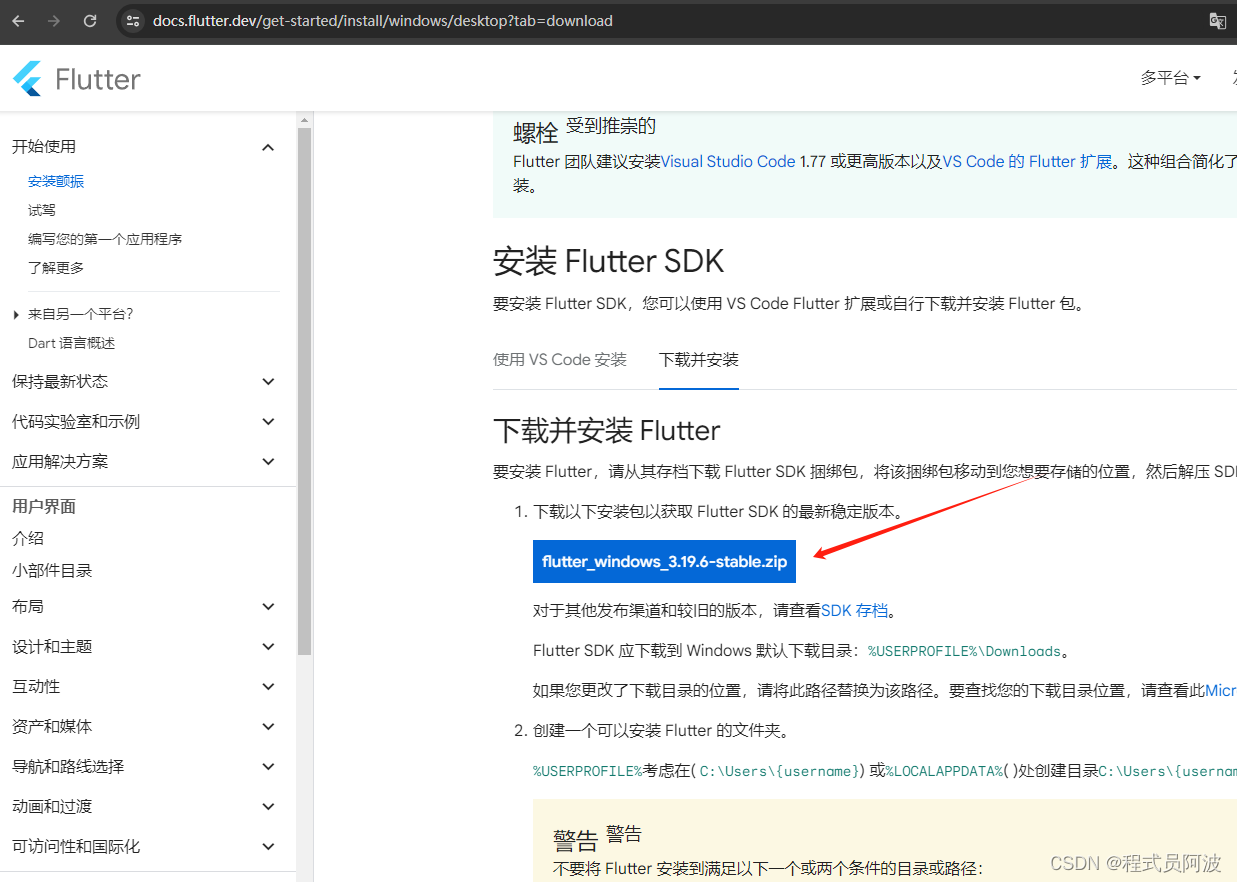This screenshot has width=1237, height=882.
Task: Click 用户界面 sidebar heading
Action: pos(44,507)
